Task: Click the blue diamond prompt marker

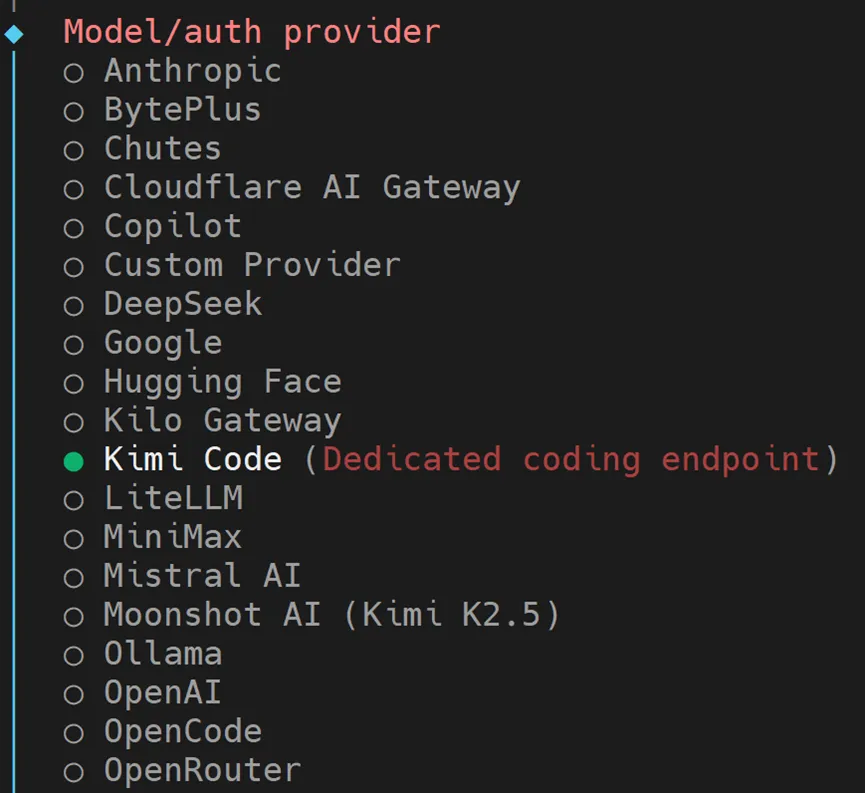Action: (14, 33)
